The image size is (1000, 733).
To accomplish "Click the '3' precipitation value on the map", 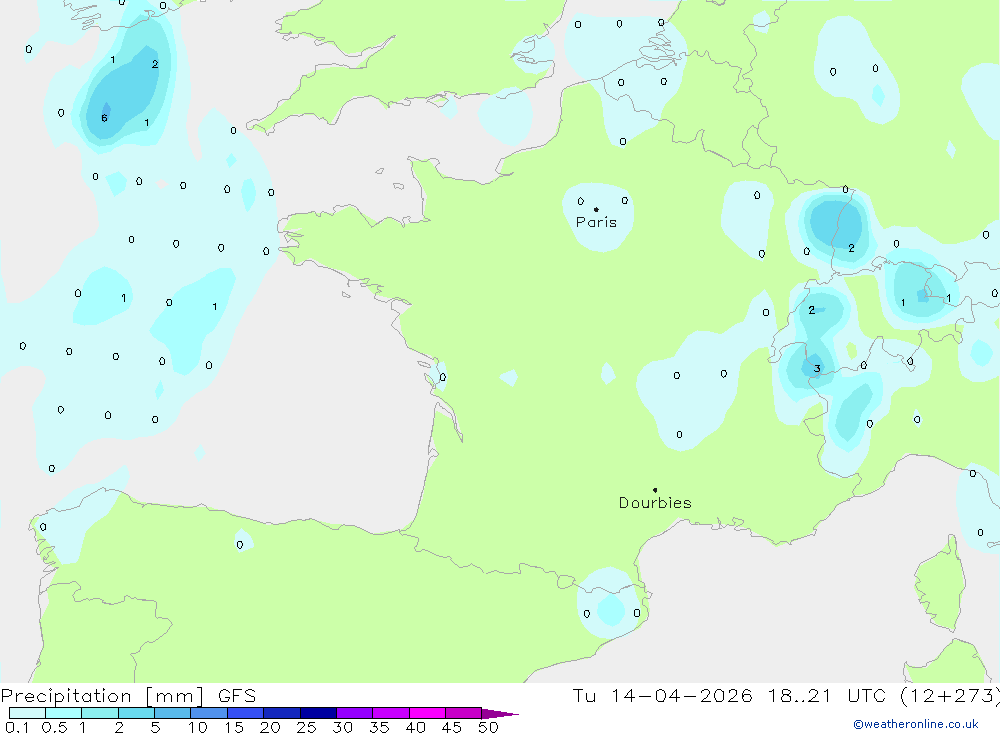I will point(817,368).
